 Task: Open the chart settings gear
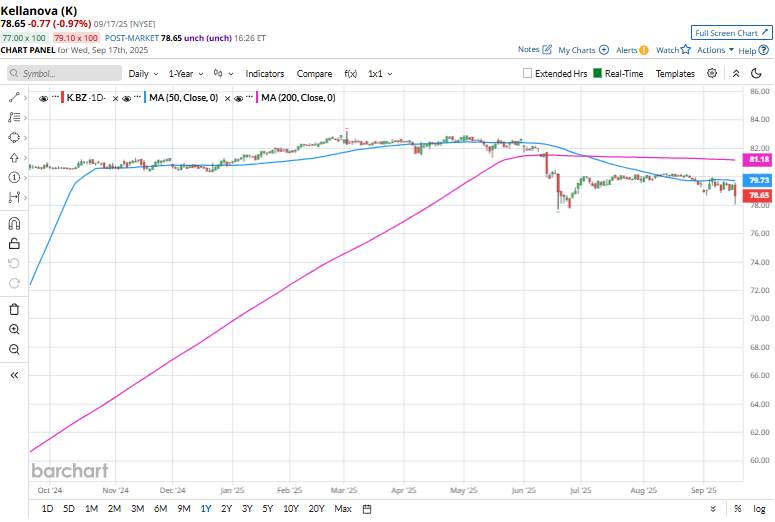point(712,73)
